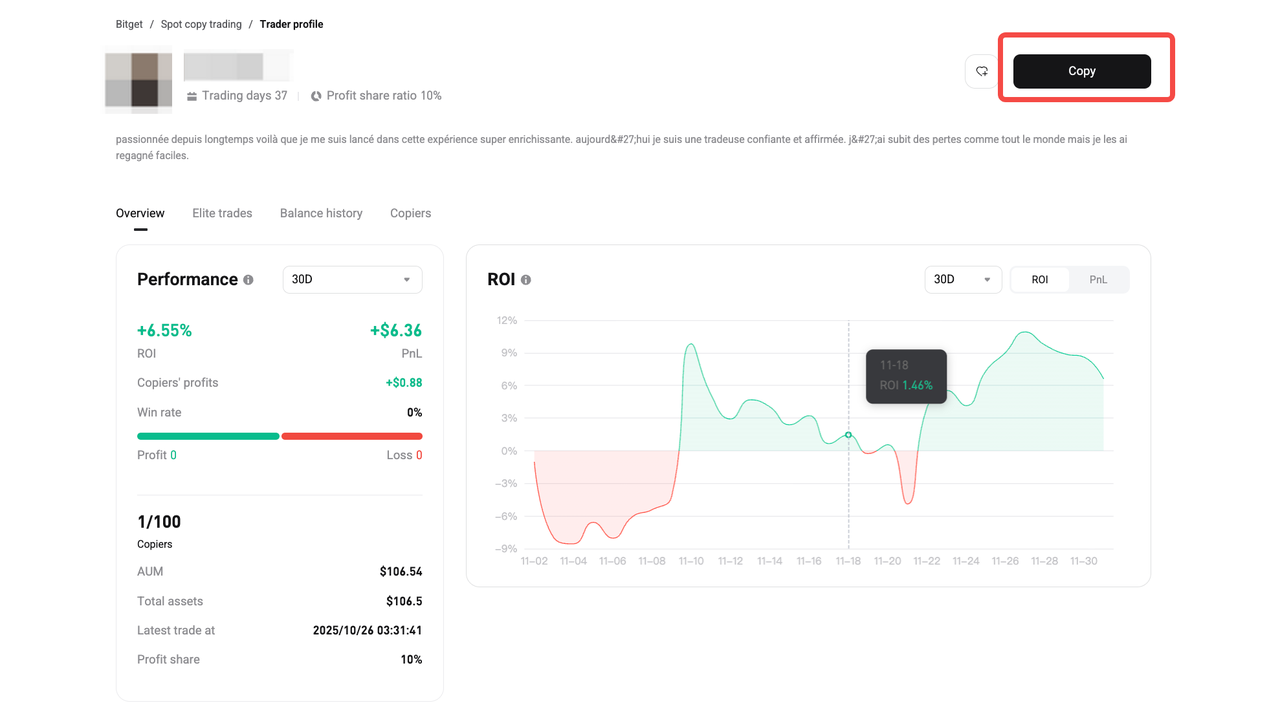Open the Balance history tab
The image size is (1280, 714).
(320, 213)
